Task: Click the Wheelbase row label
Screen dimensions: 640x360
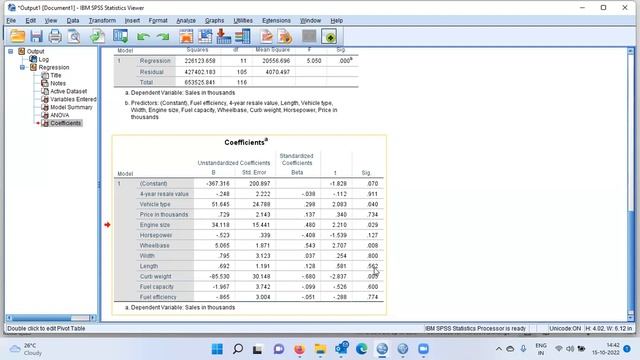Action: (154, 246)
